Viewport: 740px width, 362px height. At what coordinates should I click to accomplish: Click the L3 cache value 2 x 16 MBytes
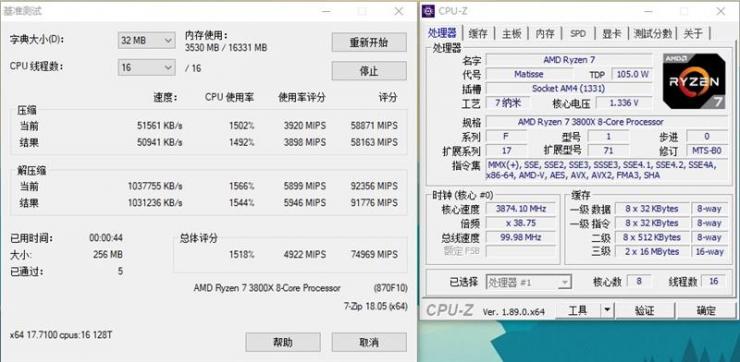click(x=652, y=252)
